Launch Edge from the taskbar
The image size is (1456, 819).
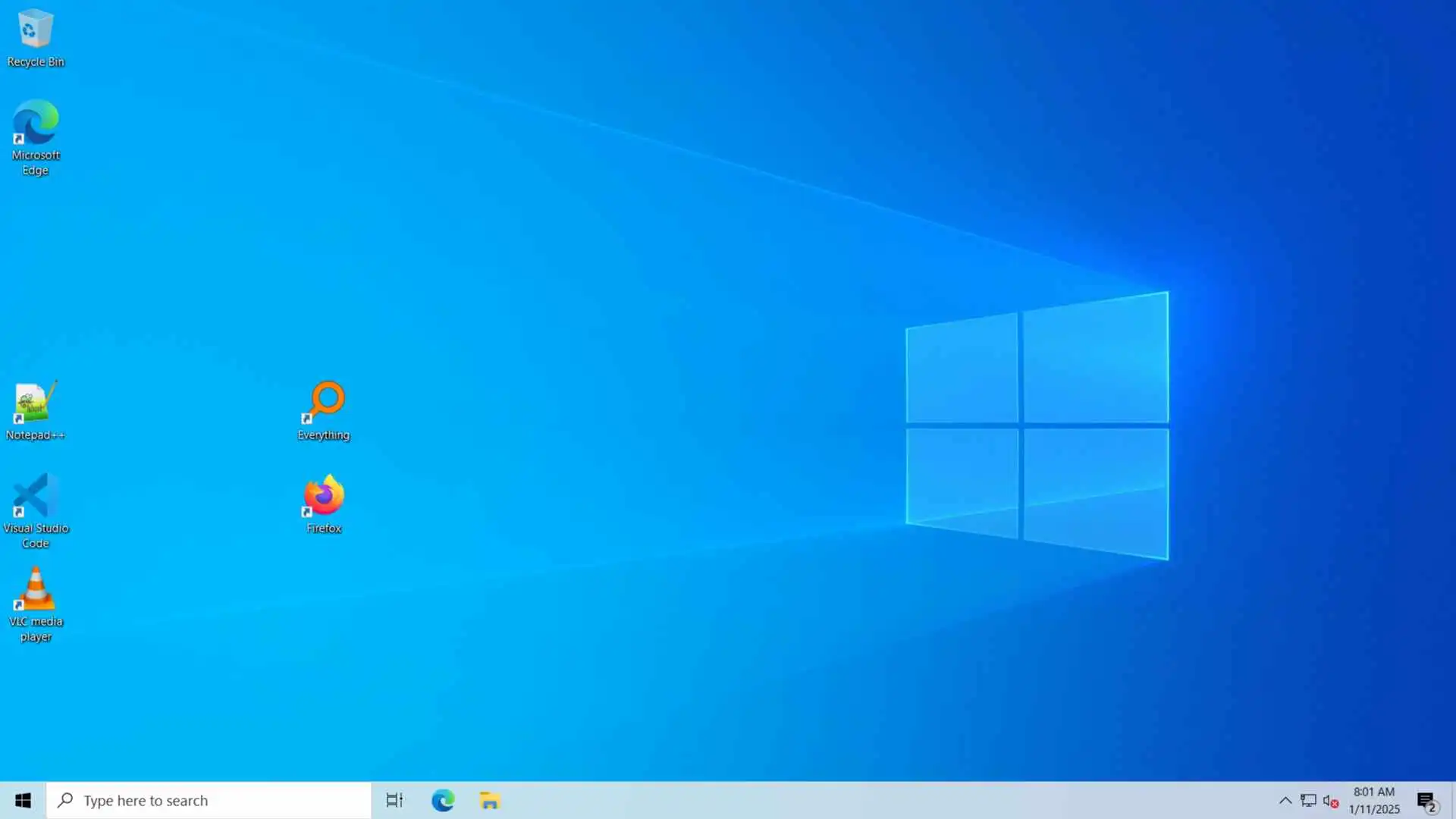click(443, 800)
